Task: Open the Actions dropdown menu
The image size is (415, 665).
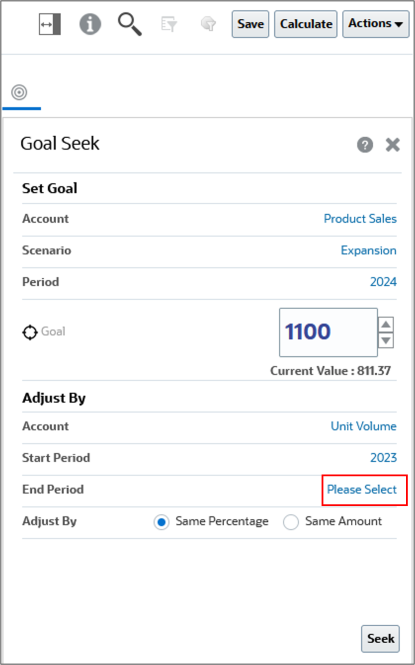Action: (376, 24)
